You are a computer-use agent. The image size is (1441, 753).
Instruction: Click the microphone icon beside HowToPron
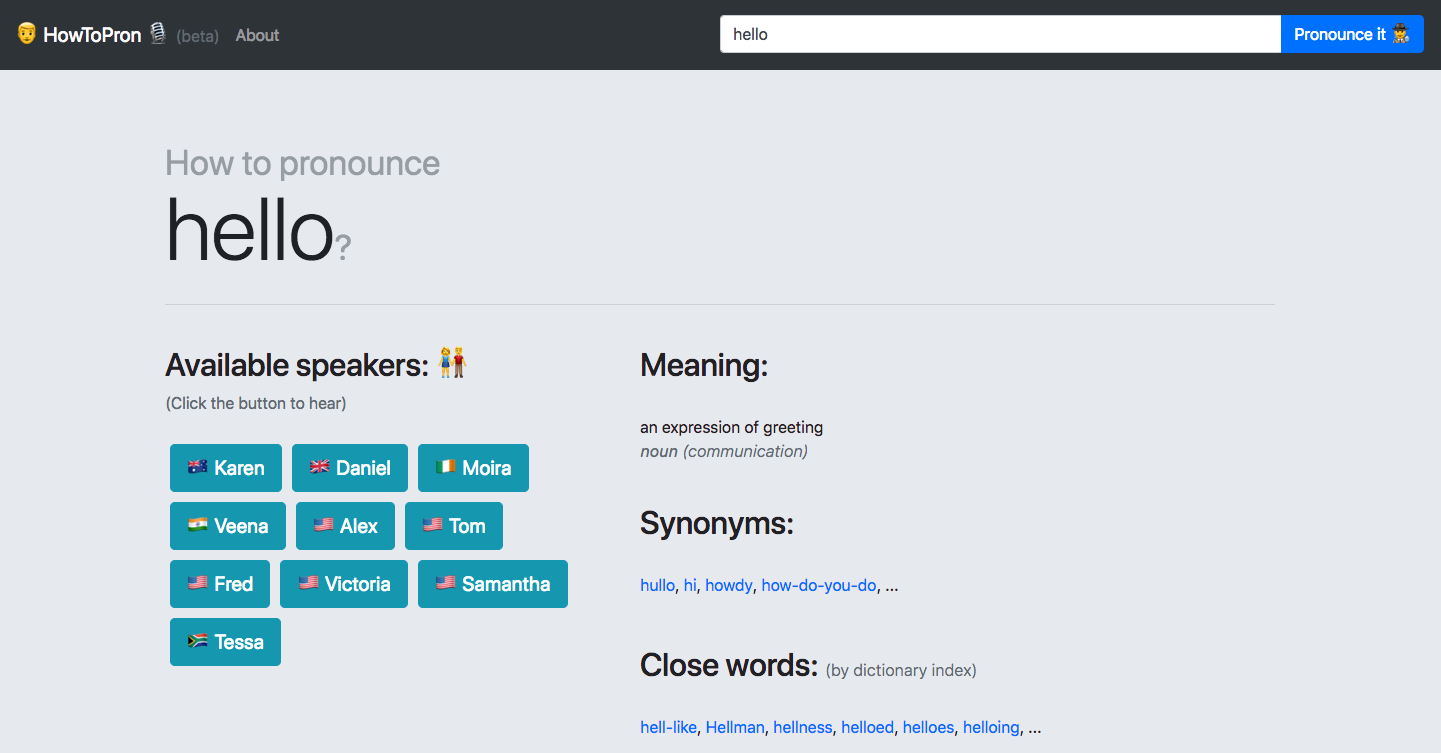click(x=158, y=34)
